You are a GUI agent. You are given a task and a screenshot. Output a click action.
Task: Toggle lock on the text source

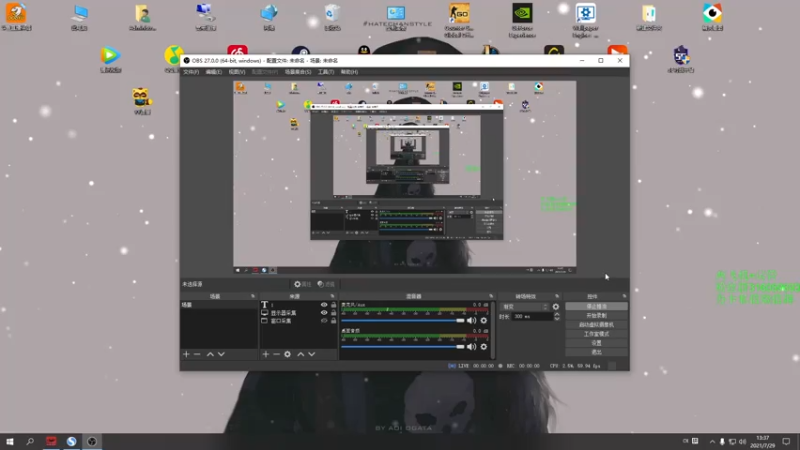[334, 305]
